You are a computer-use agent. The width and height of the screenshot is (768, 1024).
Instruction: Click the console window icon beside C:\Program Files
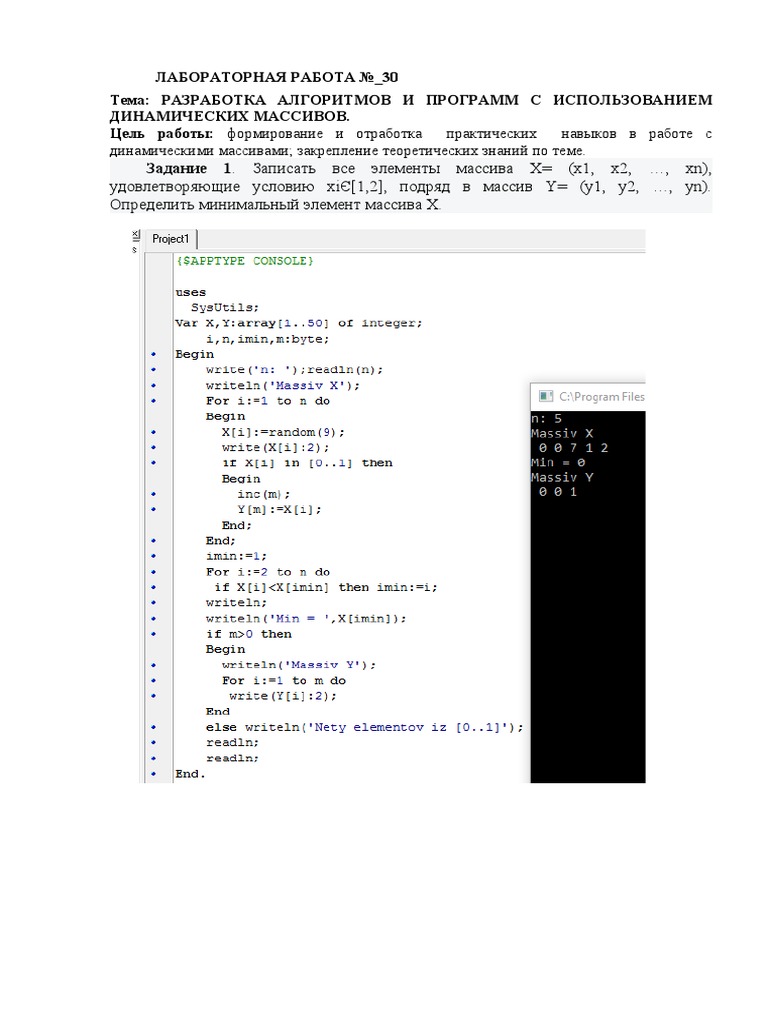click(545, 396)
